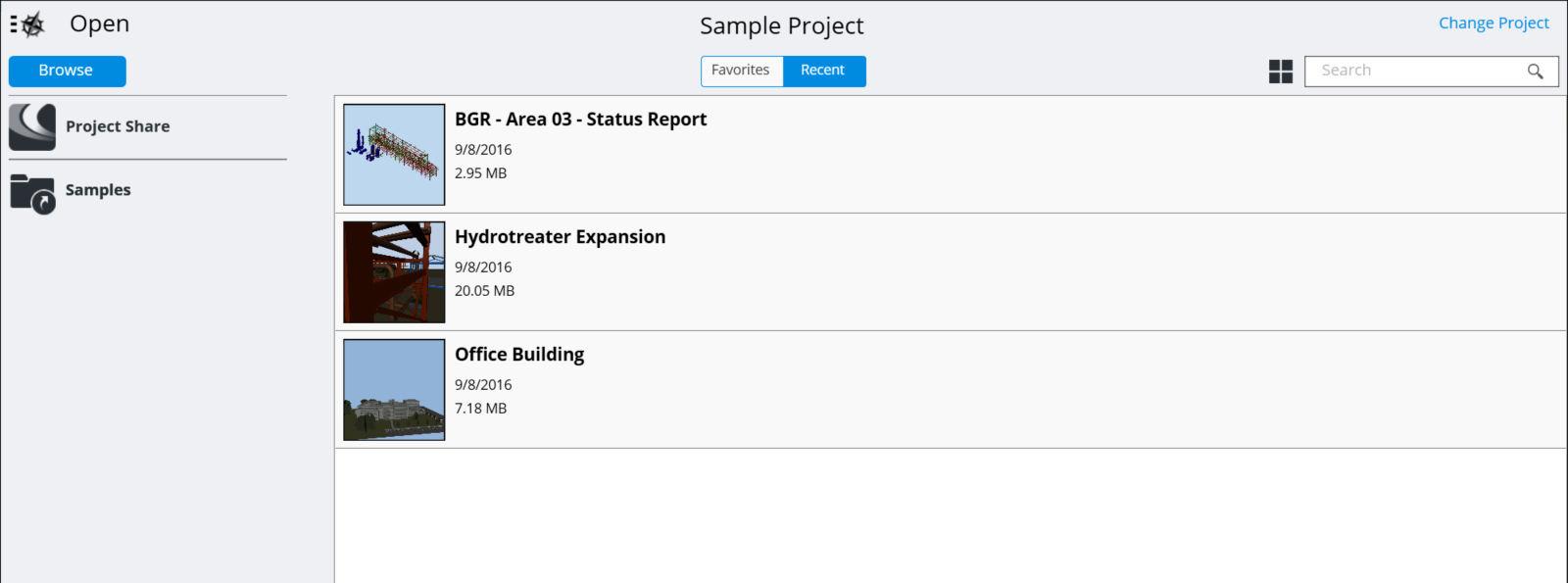Viewport: 1568px width, 583px height.
Task: Select the Recent tab
Action: pyautogui.click(x=823, y=71)
